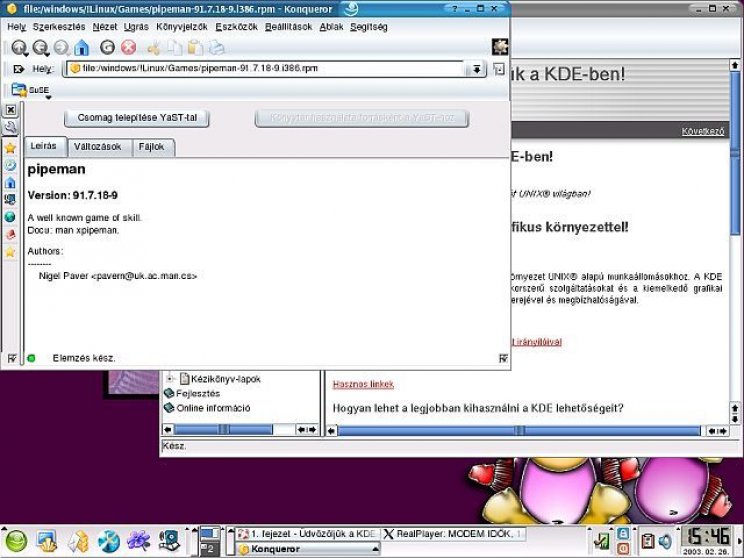744x558 pixels.
Task: Open the Segítség menu
Action: [x=369, y=27]
